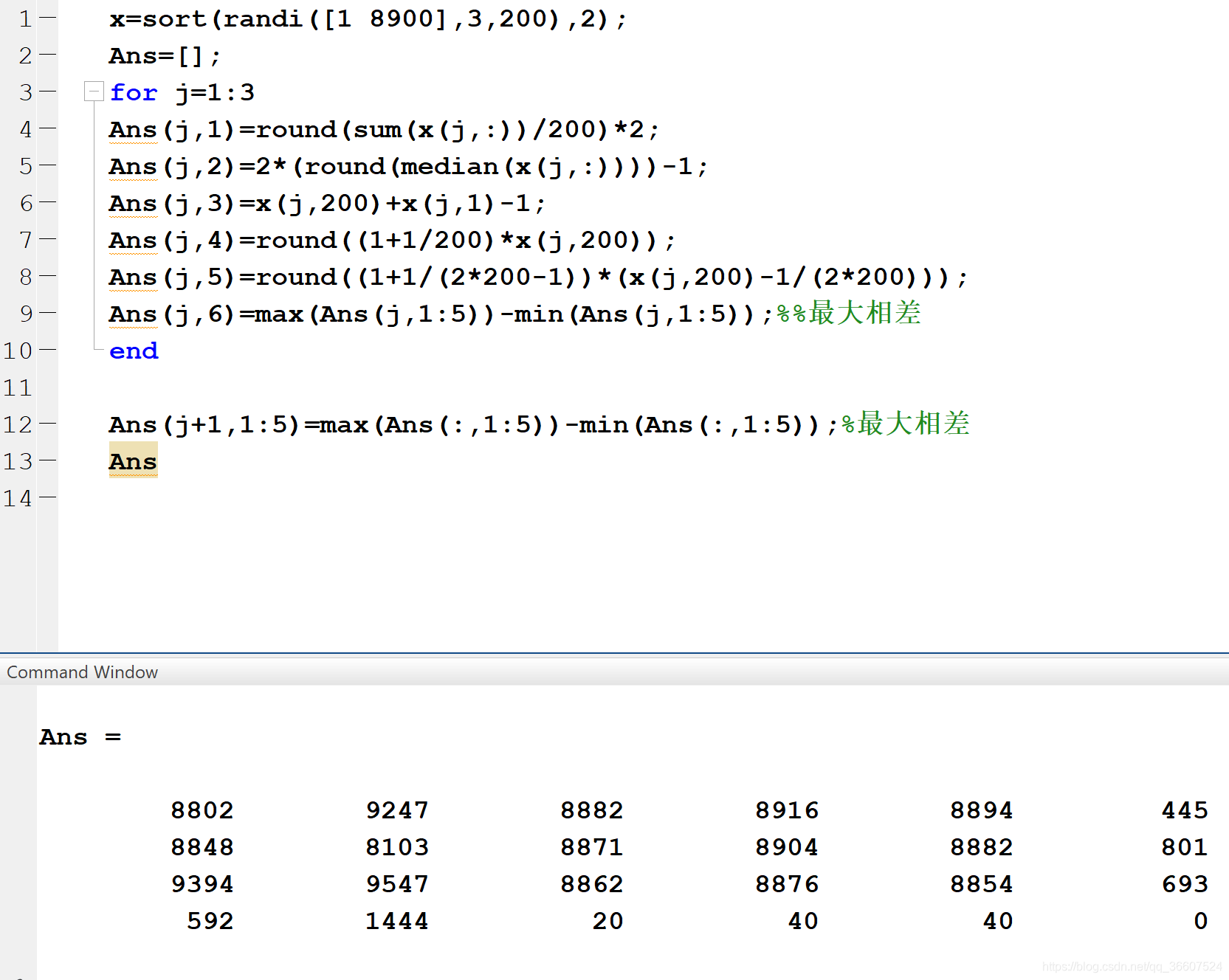Select output value 801
The width and height of the screenshot is (1229, 980).
1184,847
